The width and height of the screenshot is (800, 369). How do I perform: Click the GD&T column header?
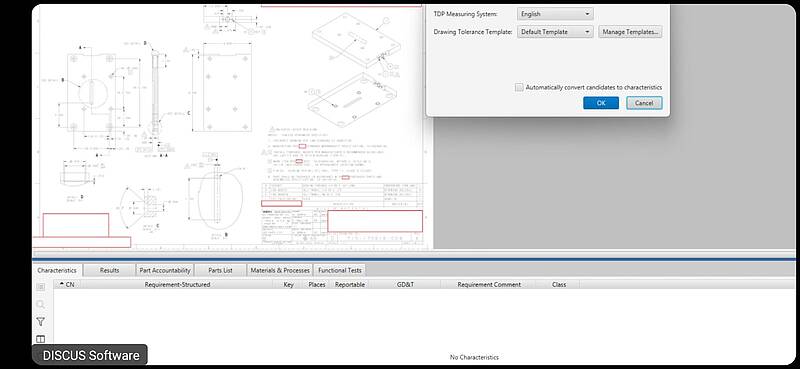coord(405,284)
